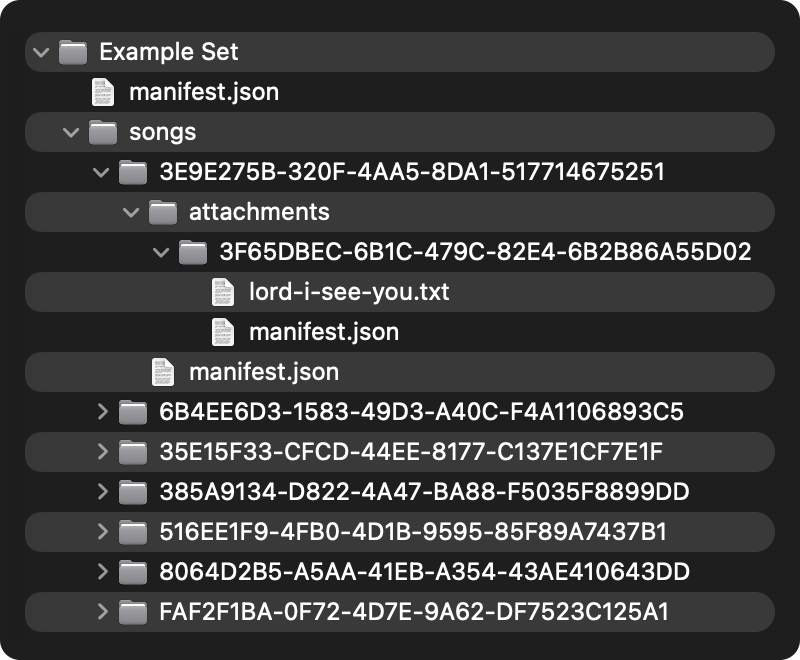
Task: Expand the 35E15F33 folder
Action: [101, 452]
